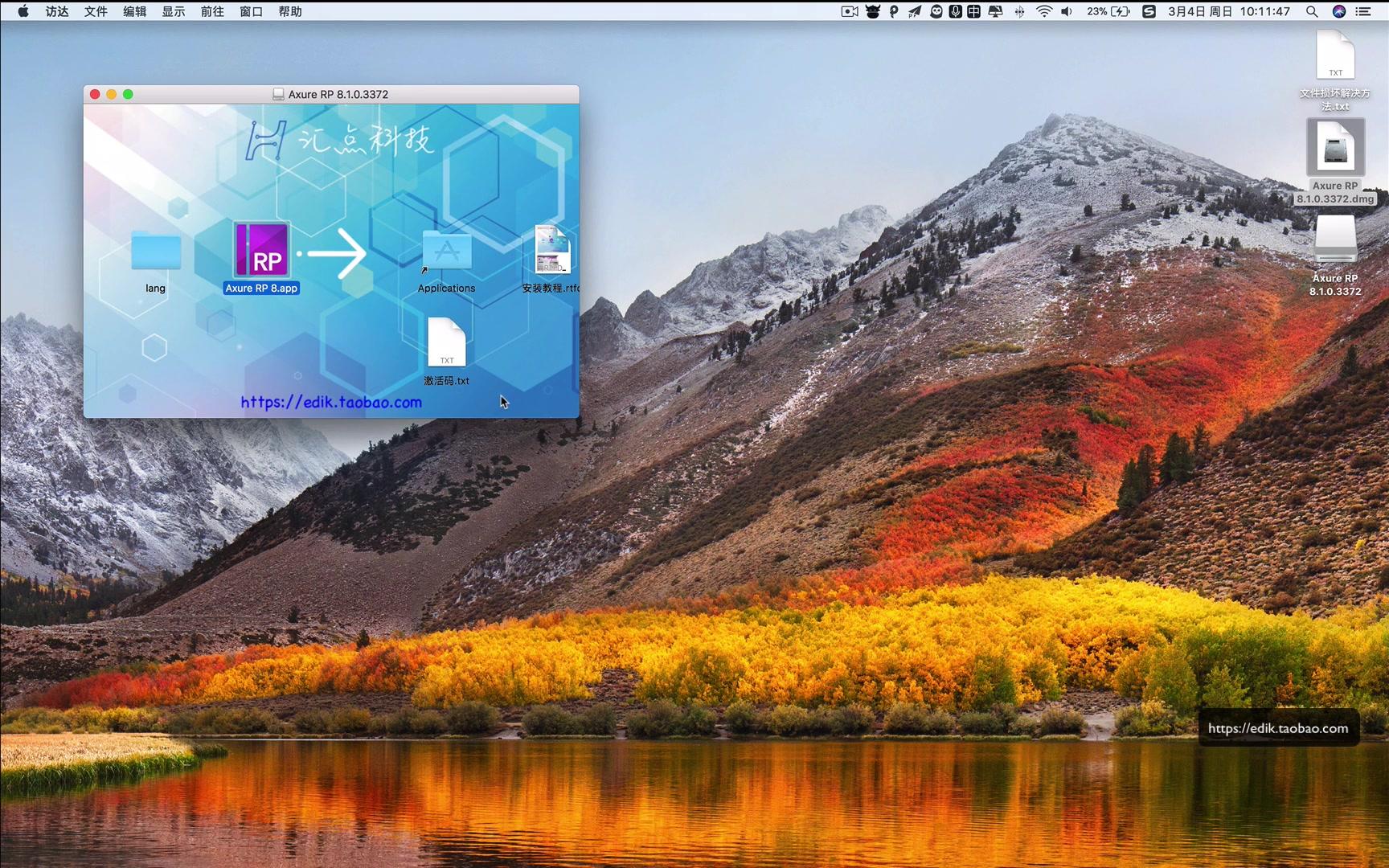The height and width of the screenshot is (868, 1389).
Task: Open Notification Center list icon
Action: [x=1362, y=11]
